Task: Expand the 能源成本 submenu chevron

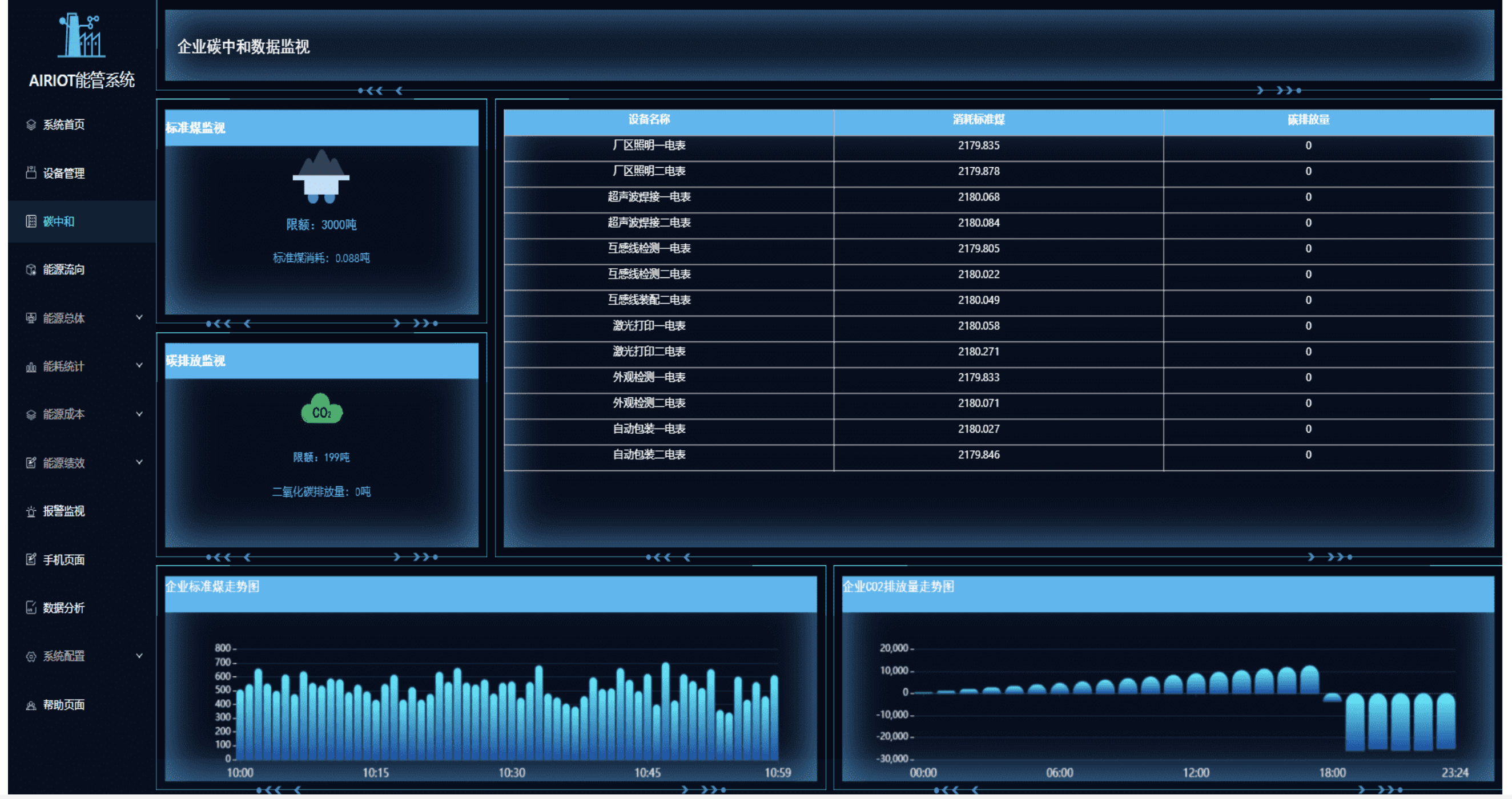Action: click(x=139, y=414)
